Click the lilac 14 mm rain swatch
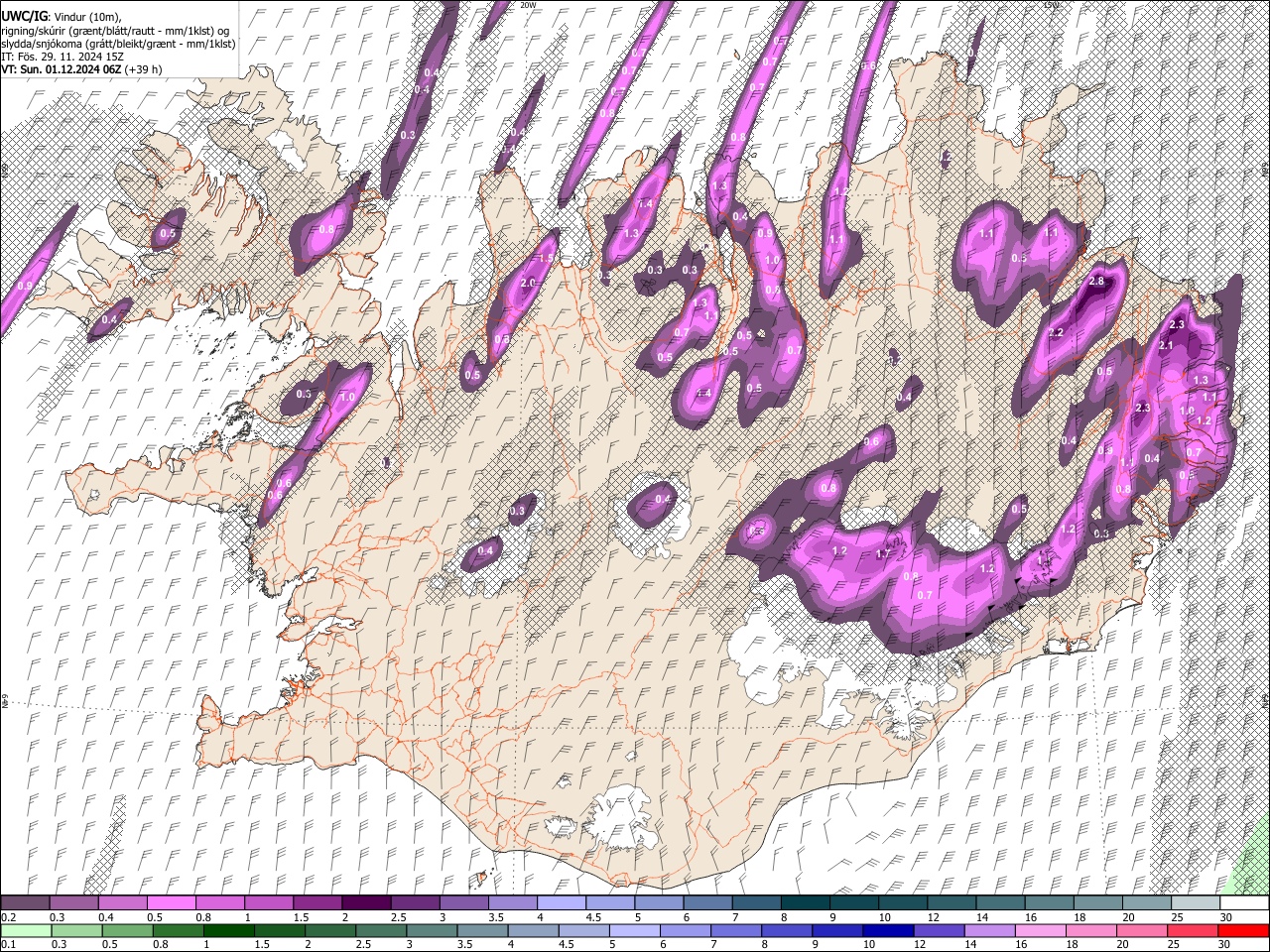 pyautogui.click(x=989, y=930)
